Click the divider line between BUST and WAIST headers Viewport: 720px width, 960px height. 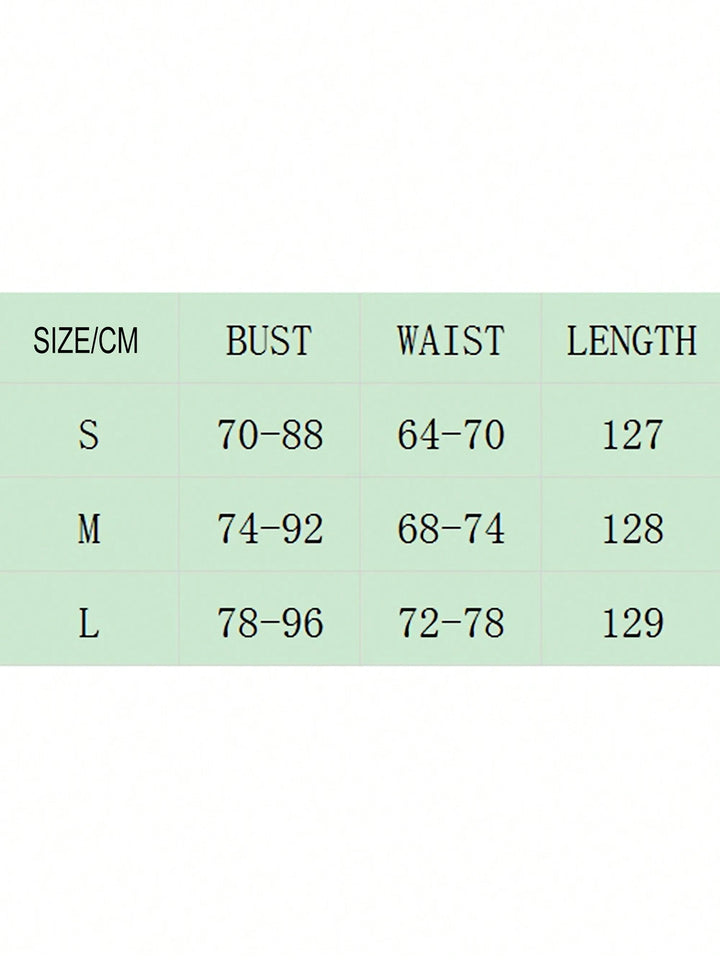point(360,341)
